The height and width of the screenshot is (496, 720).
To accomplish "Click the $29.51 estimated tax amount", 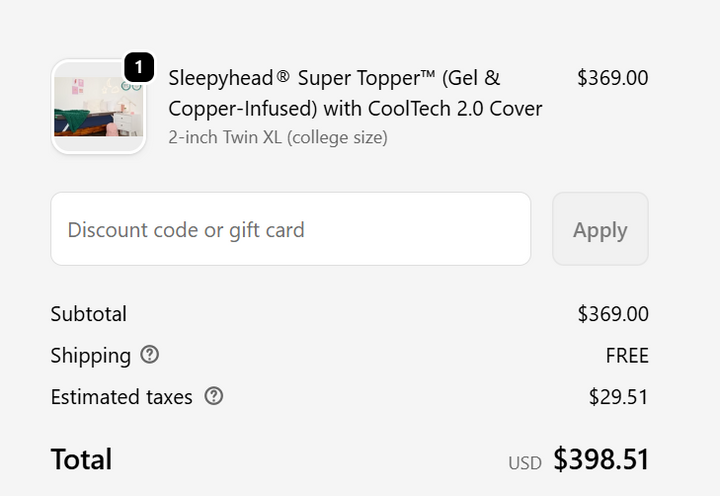I will (x=618, y=397).
